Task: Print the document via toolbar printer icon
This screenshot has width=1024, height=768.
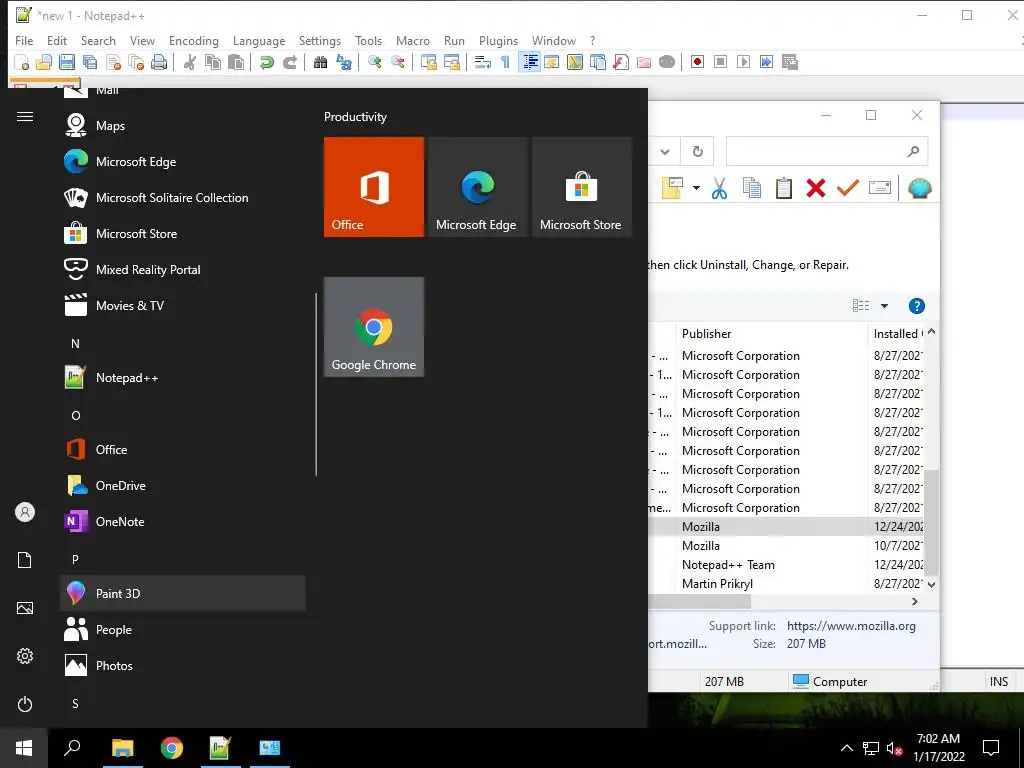Action: click(159, 62)
